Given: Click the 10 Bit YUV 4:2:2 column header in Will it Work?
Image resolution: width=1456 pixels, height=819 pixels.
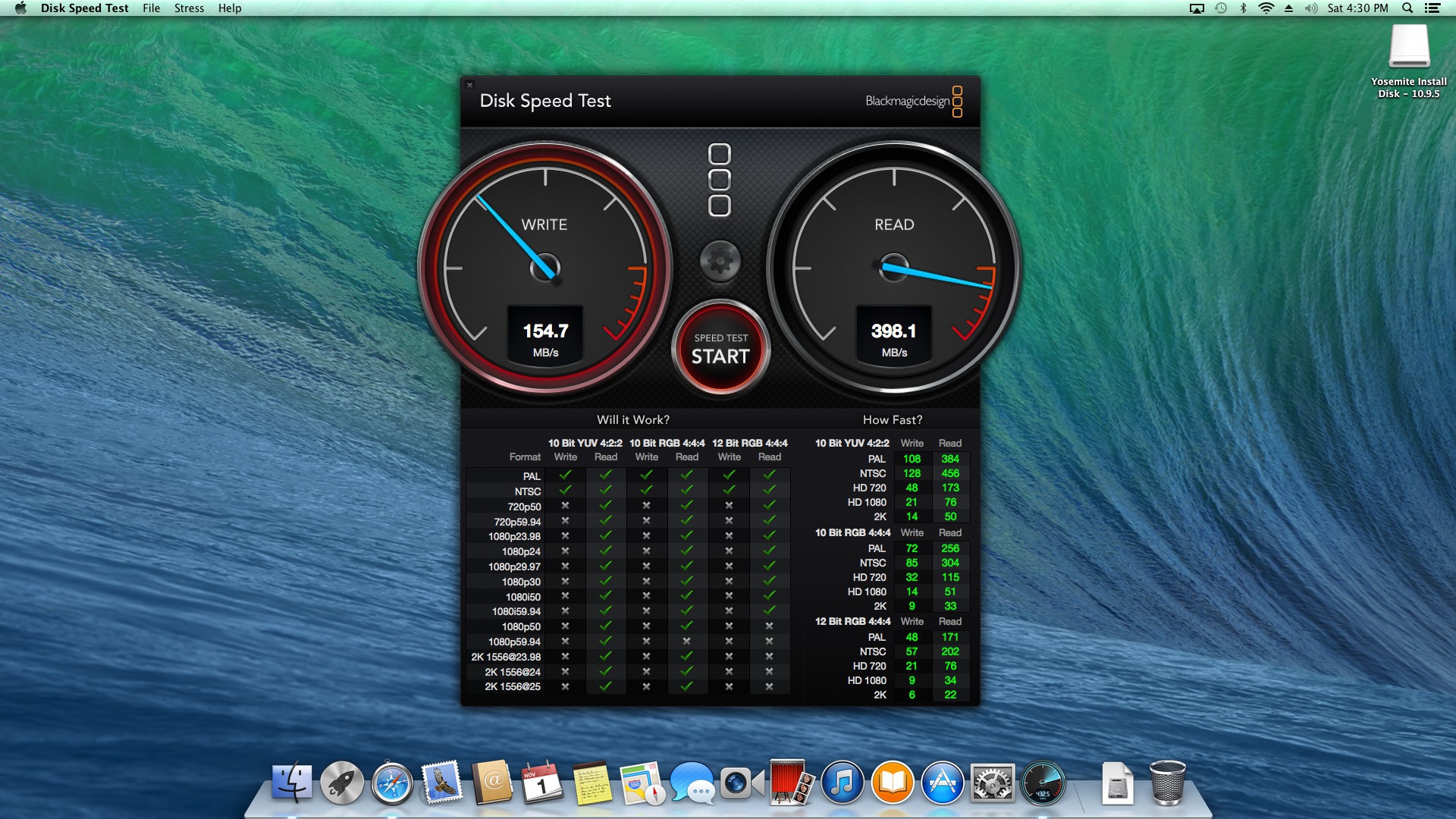Looking at the screenshot, I should [585, 443].
